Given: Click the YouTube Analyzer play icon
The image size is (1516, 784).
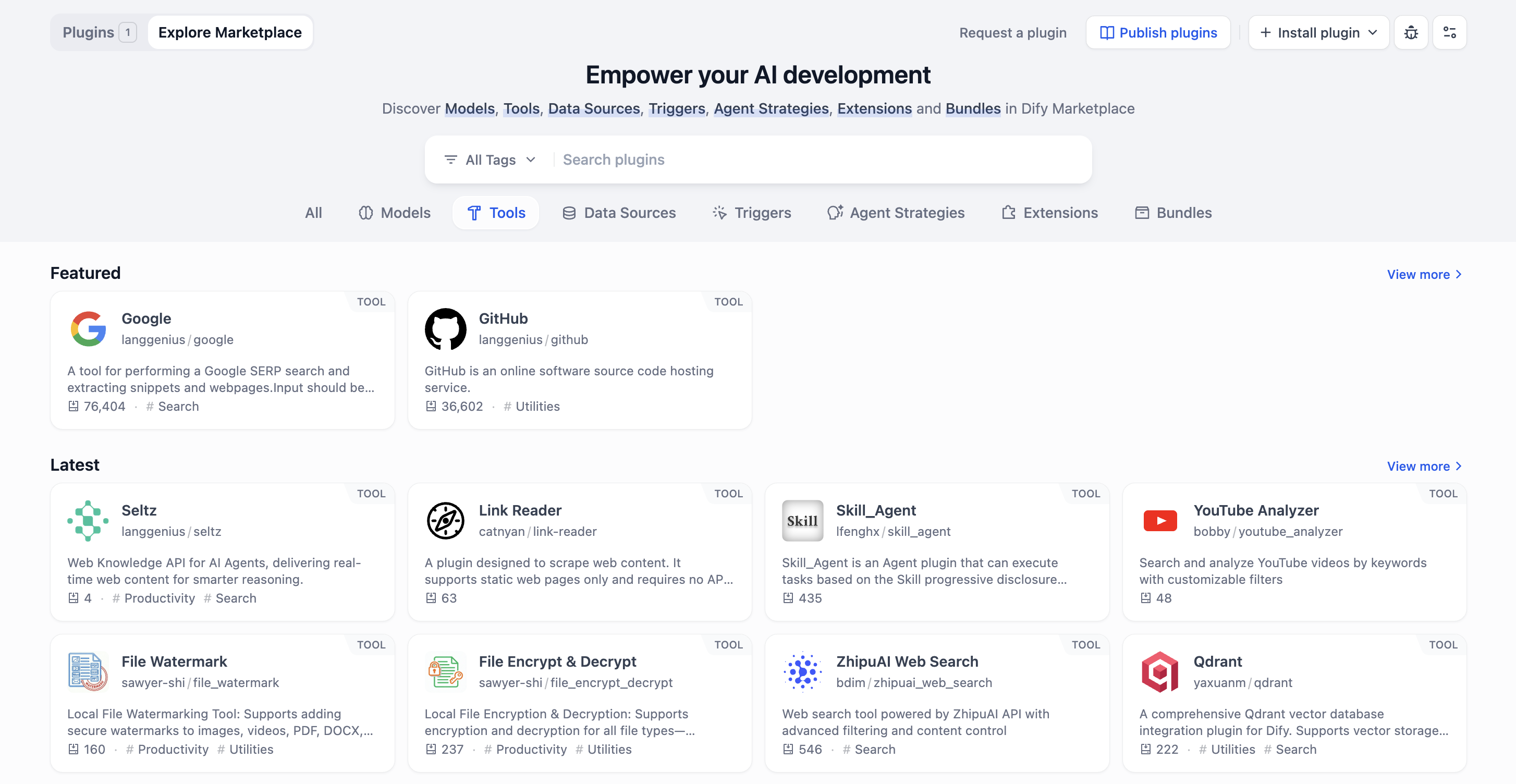Looking at the screenshot, I should (x=1159, y=520).
